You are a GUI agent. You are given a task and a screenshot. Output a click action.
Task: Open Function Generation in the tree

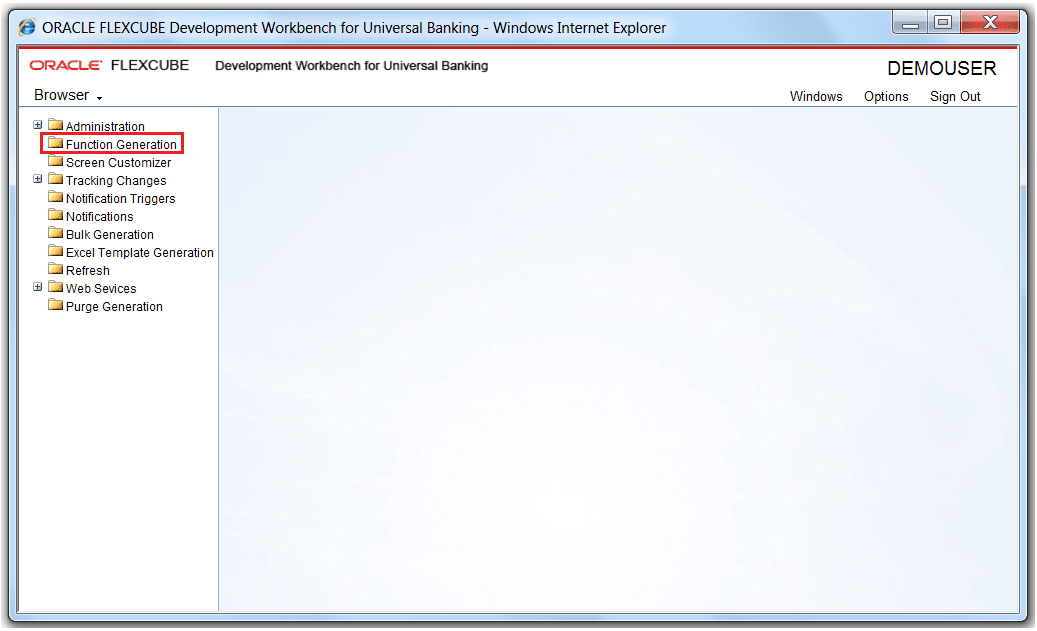click(121, 144)
